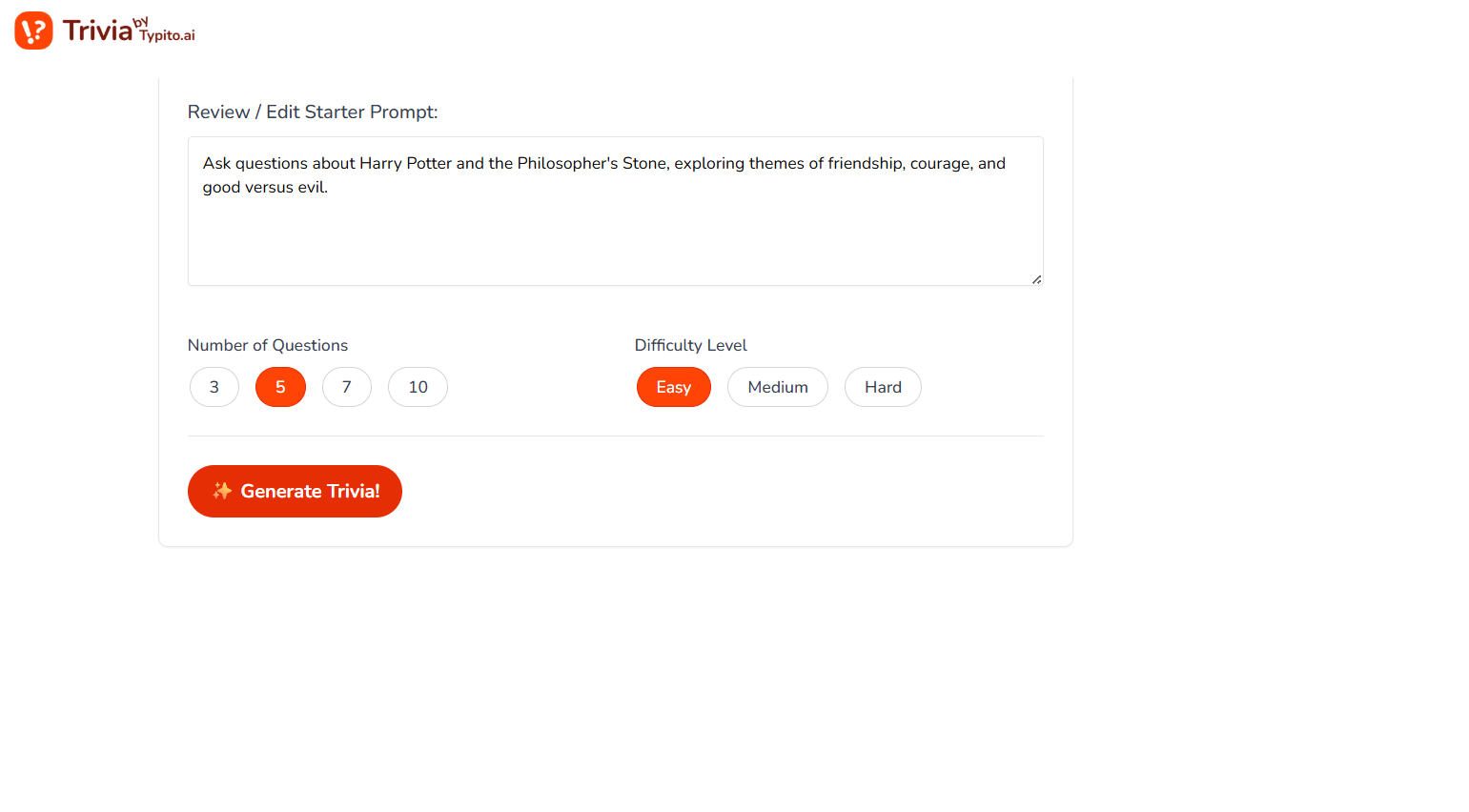
Task: Switch difficulty to Medium
Action: pos(777,387)
